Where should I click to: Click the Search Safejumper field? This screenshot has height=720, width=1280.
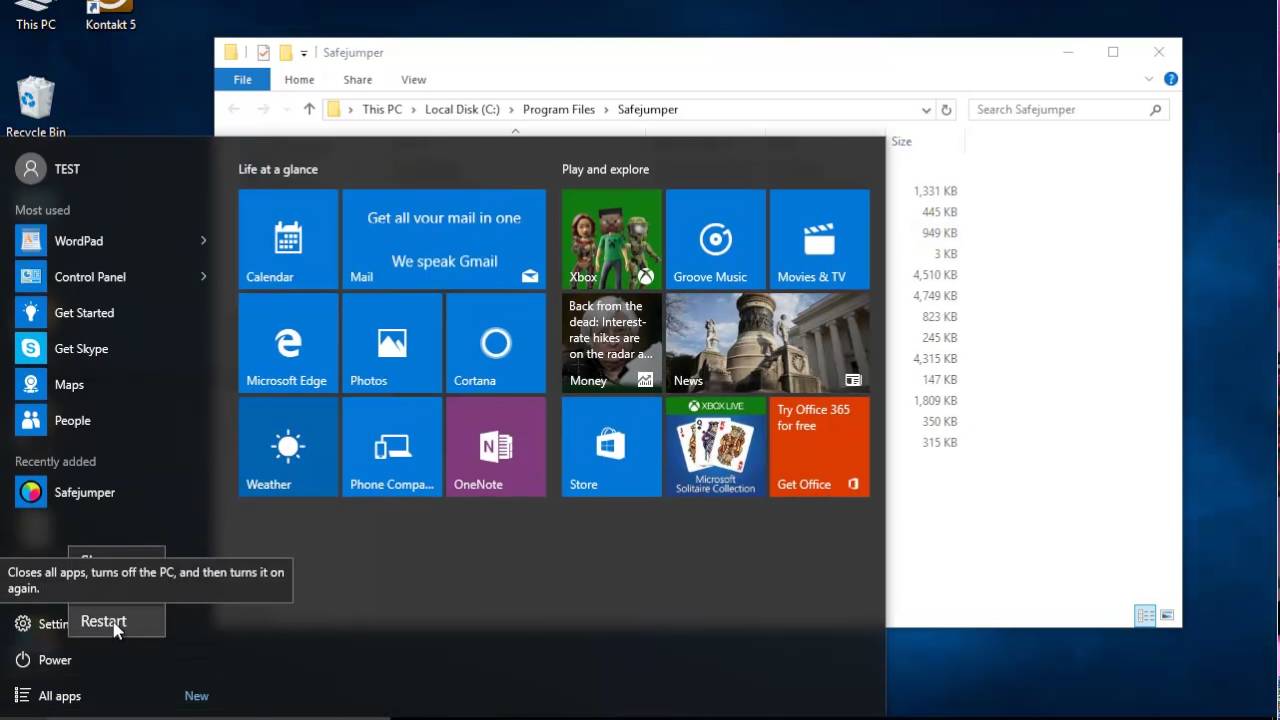pos(1069,110)
